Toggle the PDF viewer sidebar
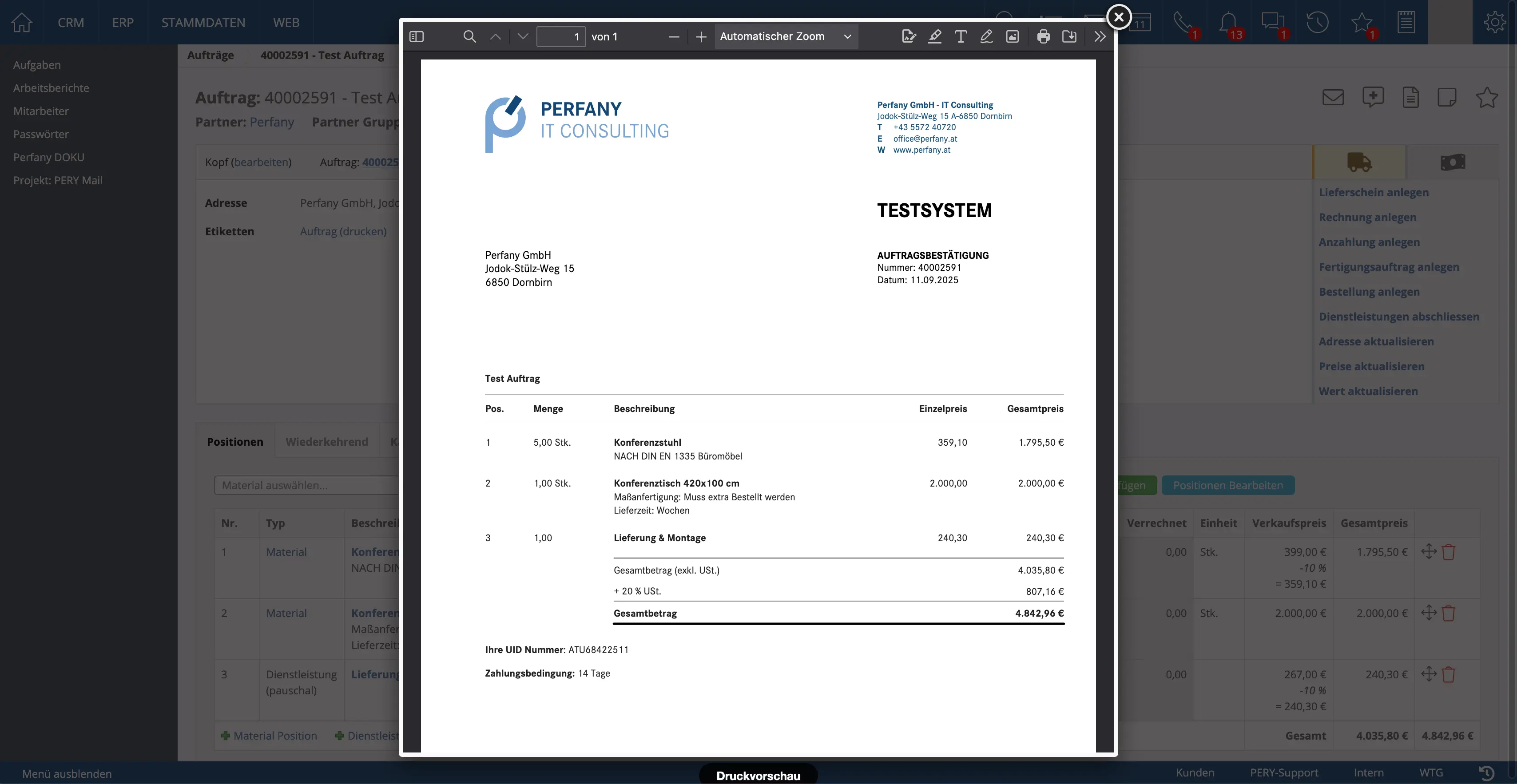Screen dimensions: 1517x784 tap(417, 36)
